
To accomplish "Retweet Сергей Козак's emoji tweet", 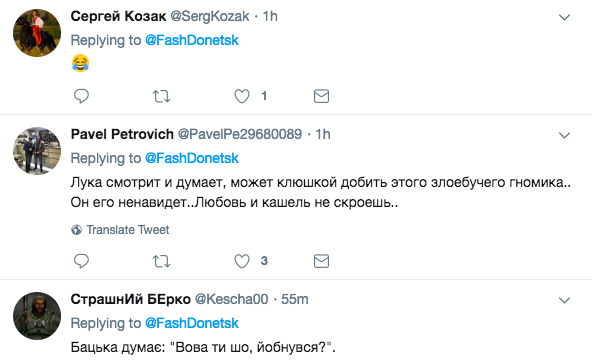I will pos(161,96).
